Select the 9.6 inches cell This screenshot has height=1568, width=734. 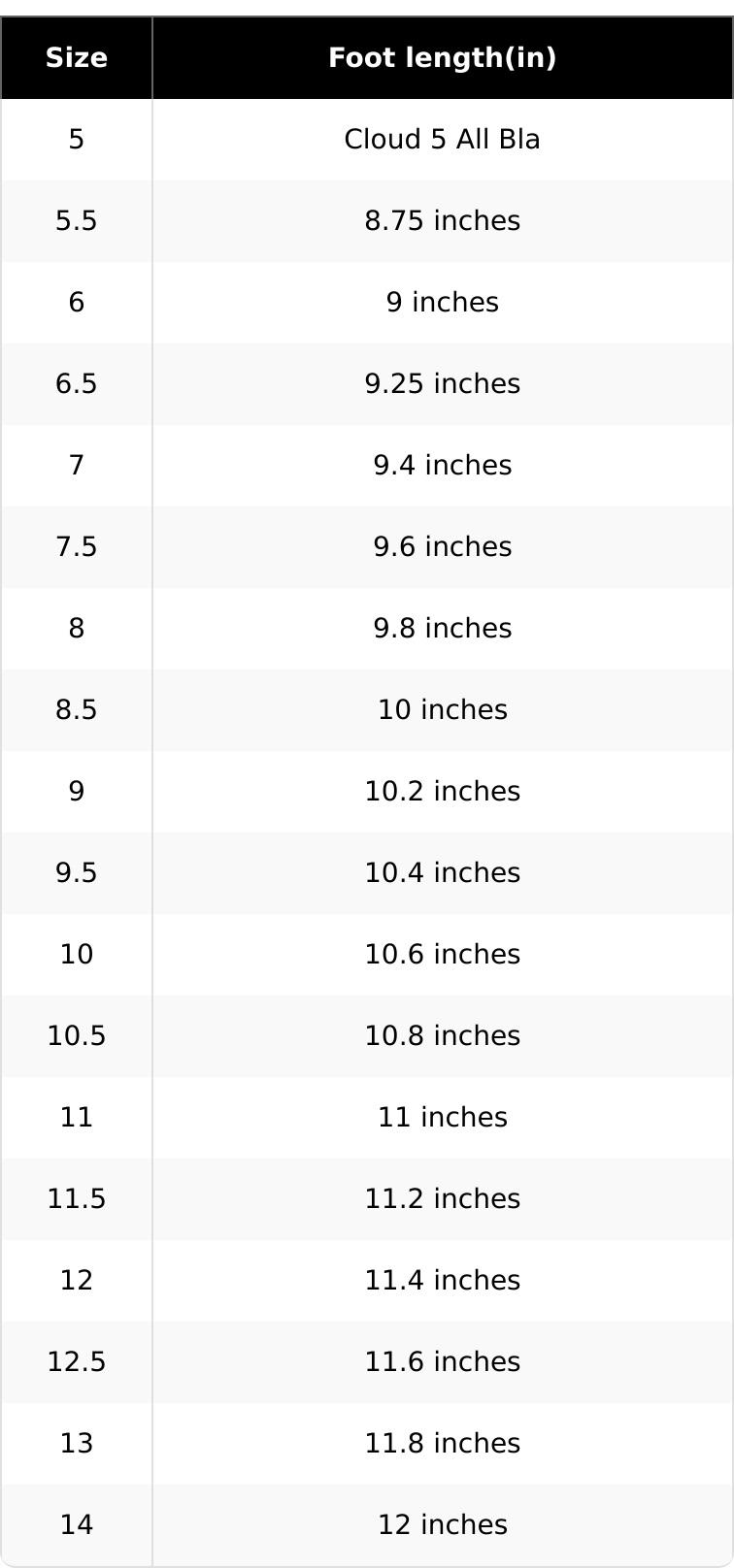pyautogui.click(x=442, y=547)
